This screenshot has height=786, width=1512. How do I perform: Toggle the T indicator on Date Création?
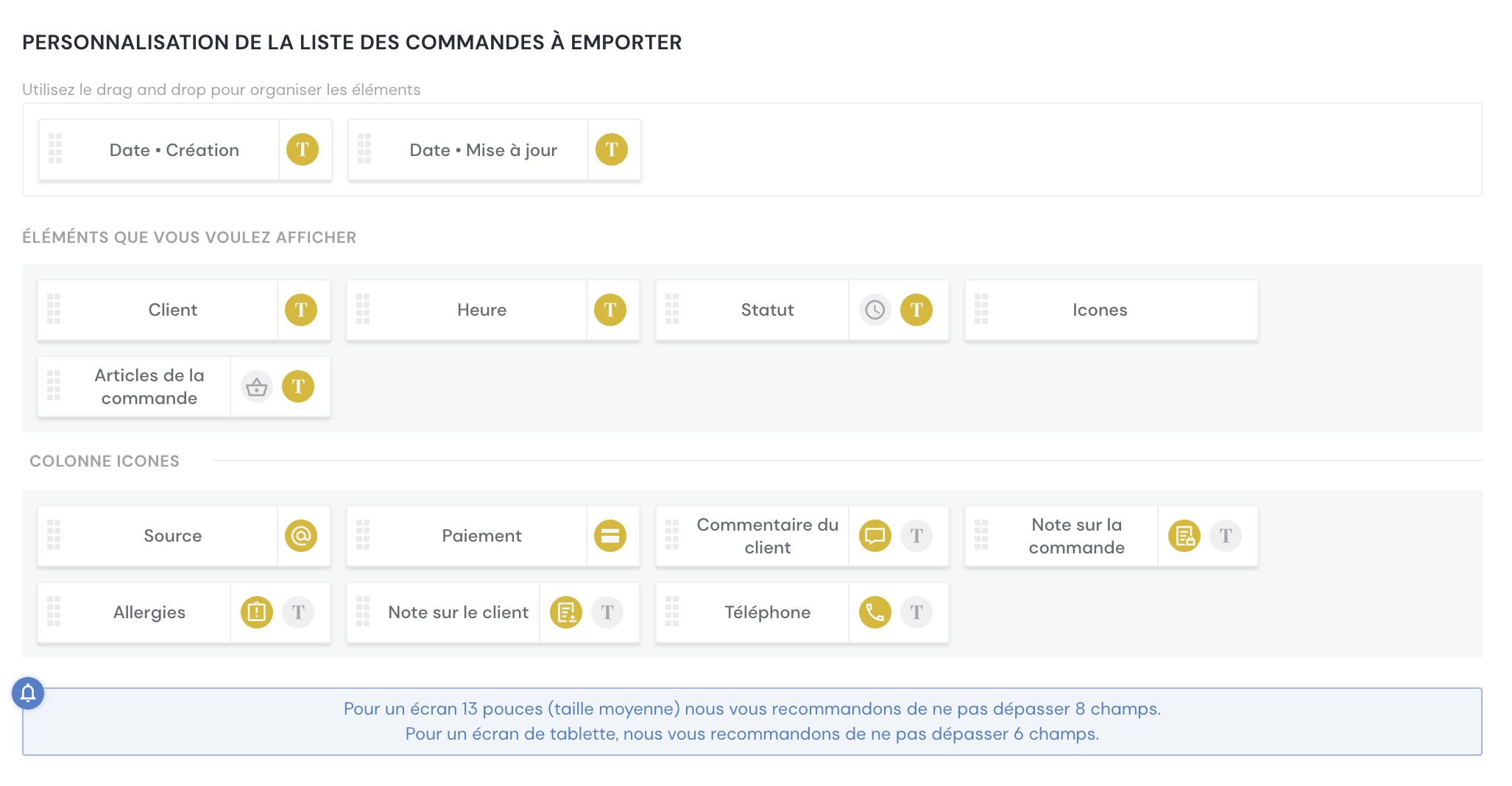[x=303, y=149]
